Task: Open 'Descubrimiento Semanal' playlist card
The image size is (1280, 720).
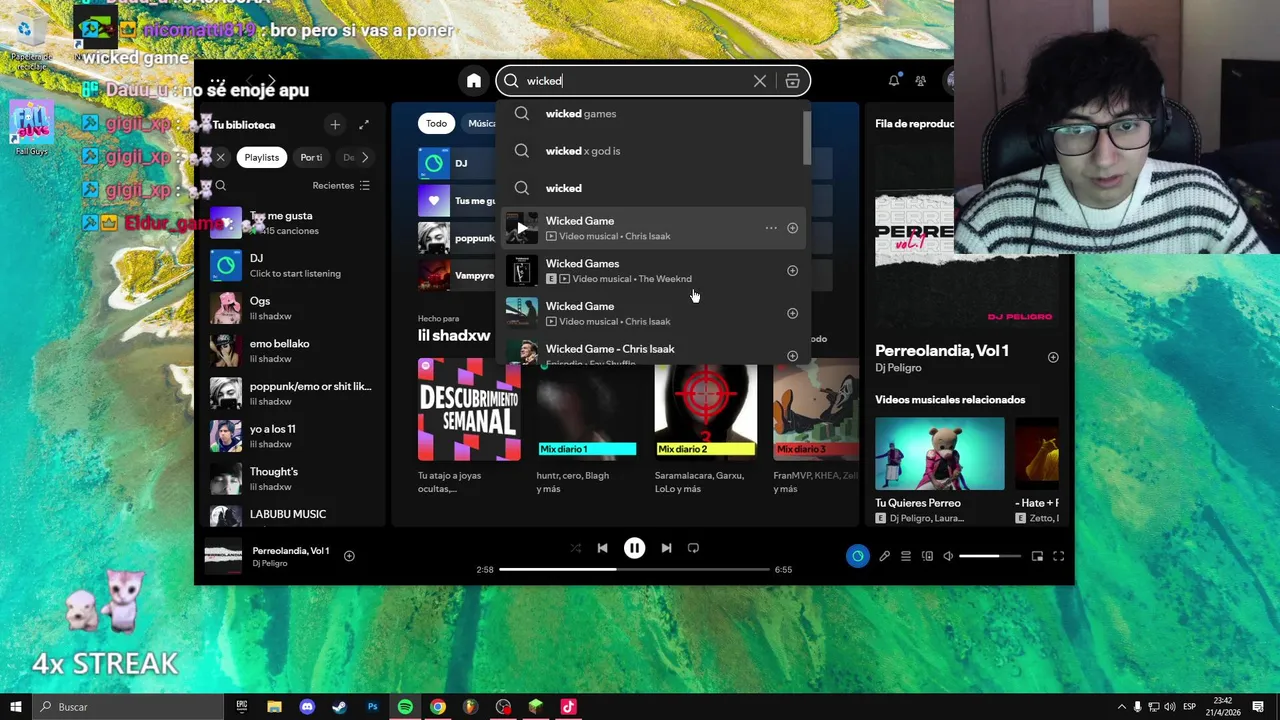Action: click(469, 426)
